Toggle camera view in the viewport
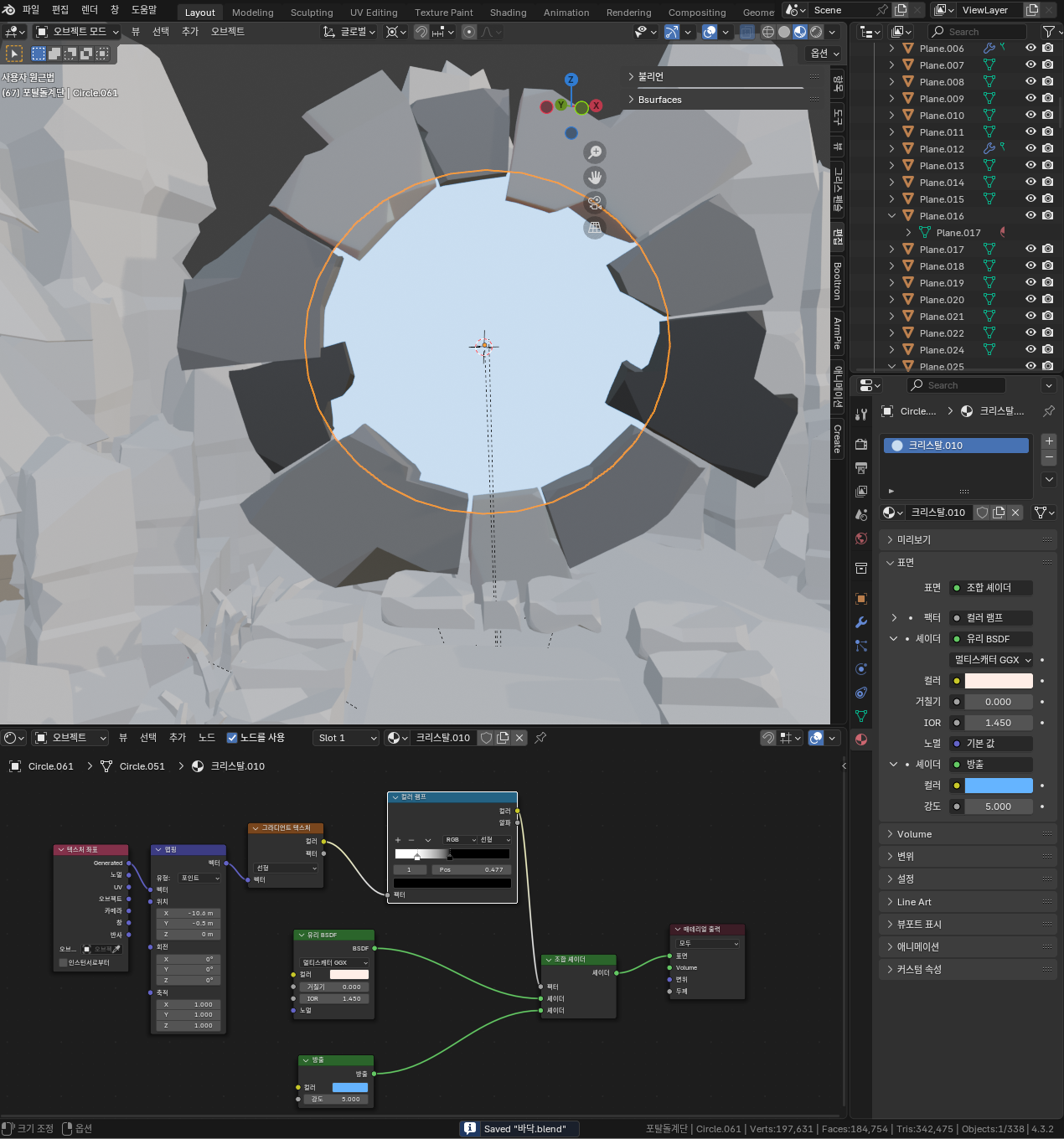This screenshot has width=1064, height=1139. coord(595,203)
